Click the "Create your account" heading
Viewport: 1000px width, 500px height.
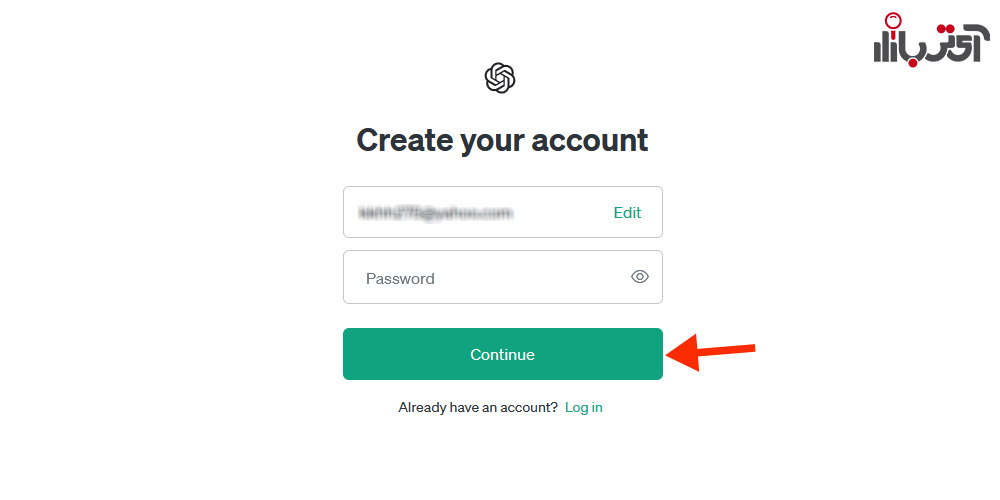click(502, 140)
